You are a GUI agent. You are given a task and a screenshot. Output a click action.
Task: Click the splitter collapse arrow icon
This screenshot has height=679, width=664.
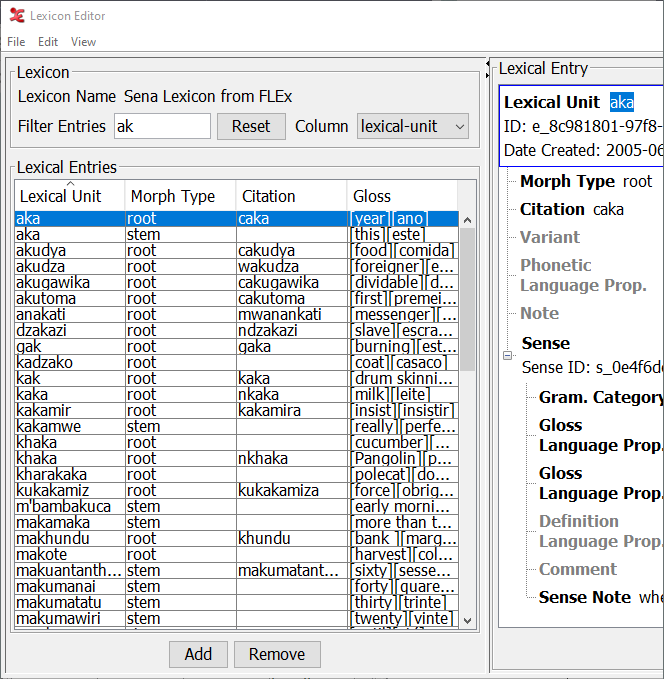(487, 64)
